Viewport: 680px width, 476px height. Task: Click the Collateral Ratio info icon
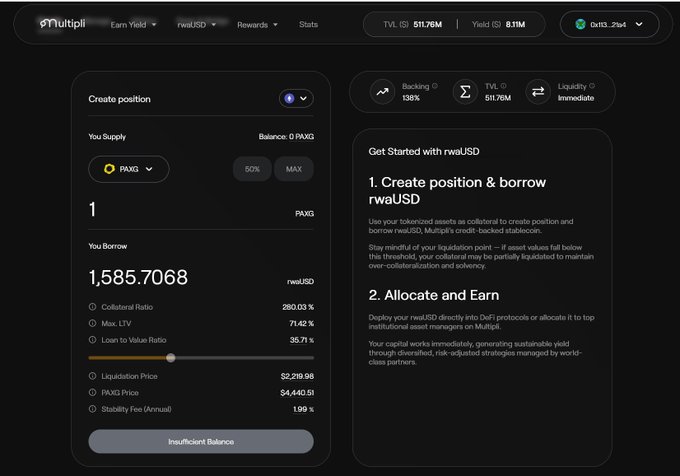coord(92,306)
